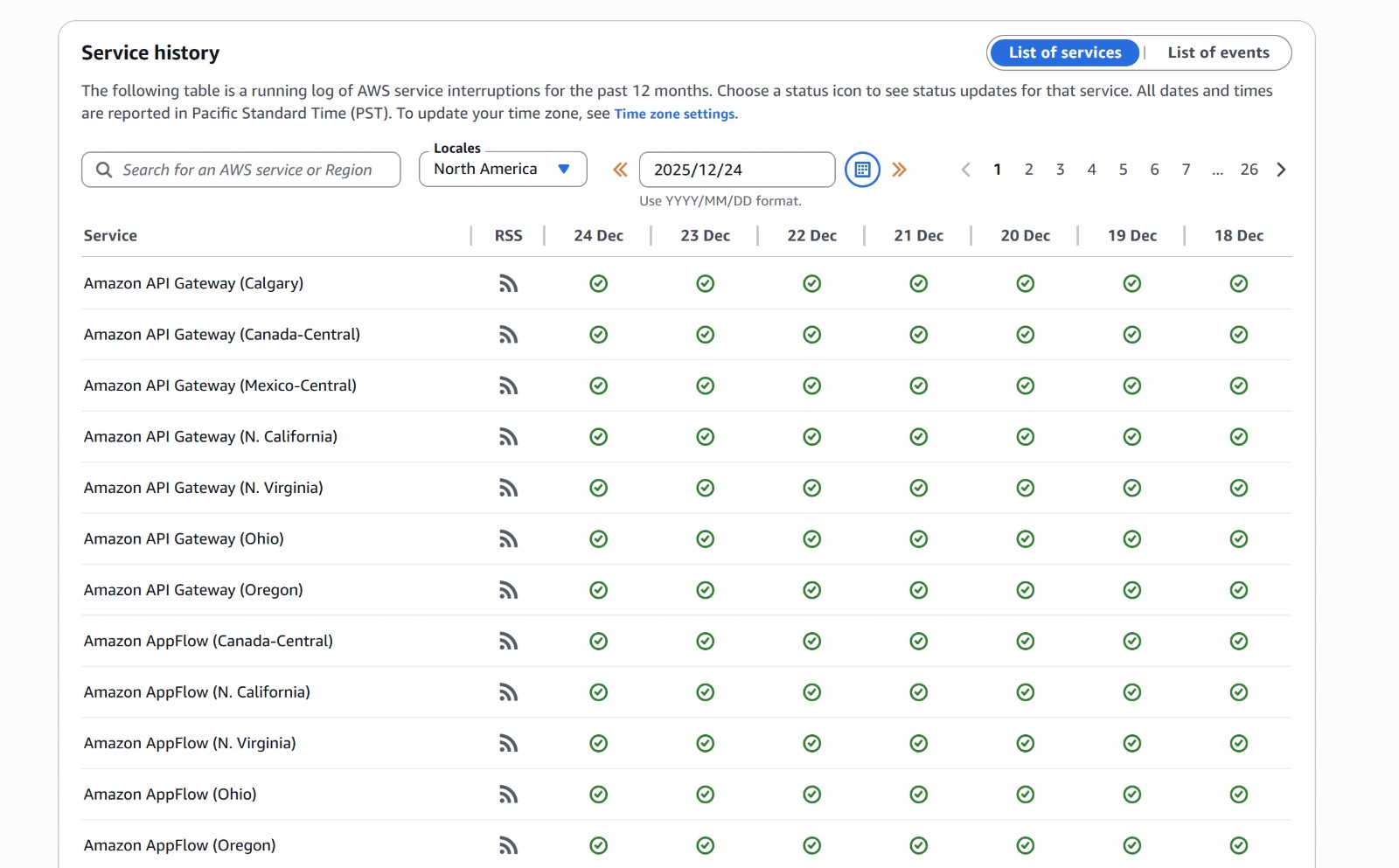Click the AWS service or Region search field

coord(241,170)
